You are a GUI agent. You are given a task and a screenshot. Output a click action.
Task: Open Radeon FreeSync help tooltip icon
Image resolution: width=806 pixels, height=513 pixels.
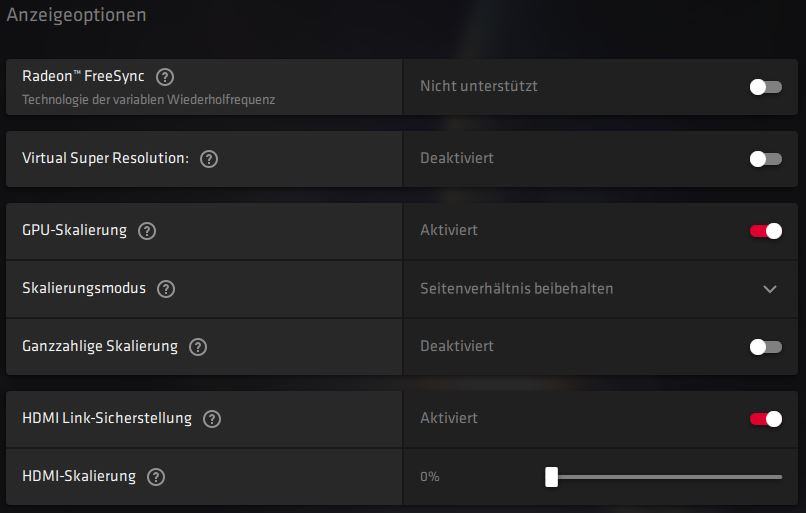pyautogui.click(x=165, y=77)
